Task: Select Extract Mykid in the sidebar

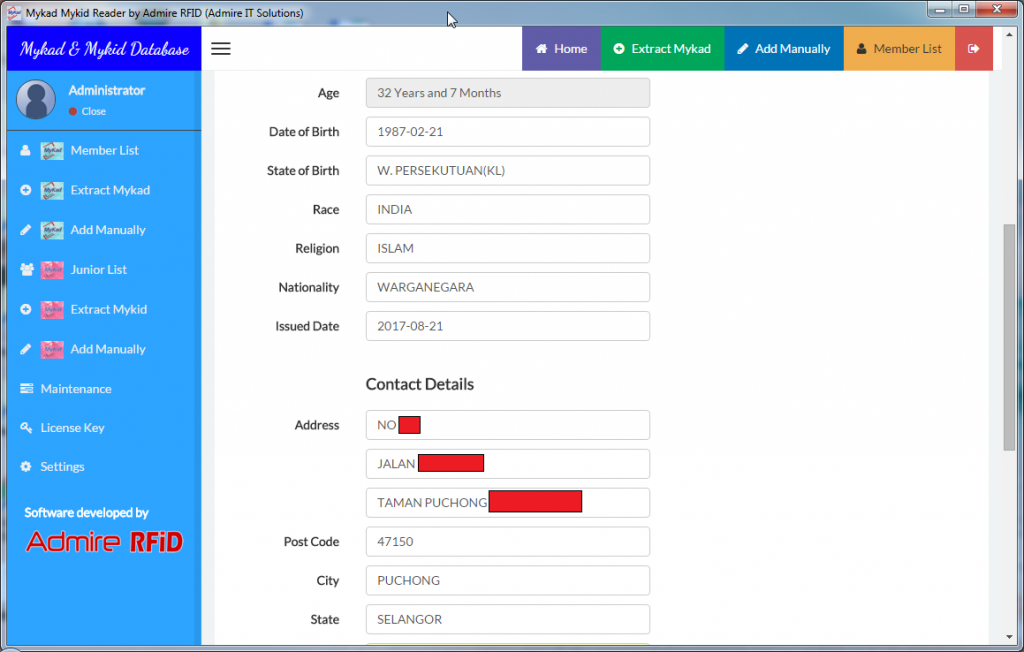Action: coord(108,310)
